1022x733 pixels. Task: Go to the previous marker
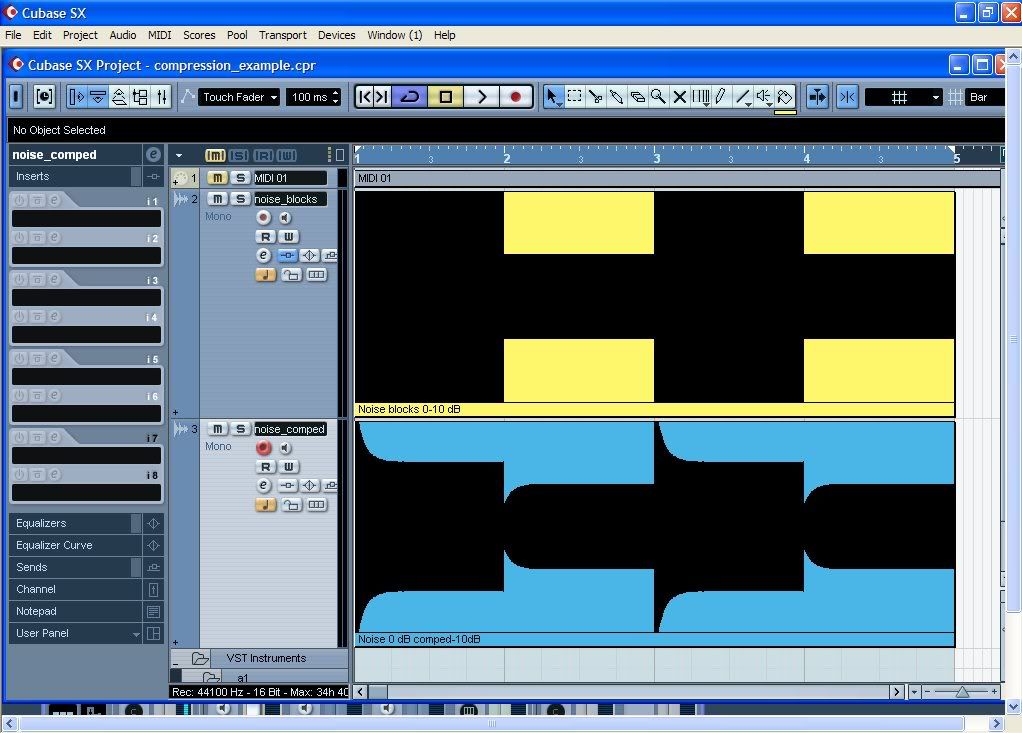tap(365, 97)
